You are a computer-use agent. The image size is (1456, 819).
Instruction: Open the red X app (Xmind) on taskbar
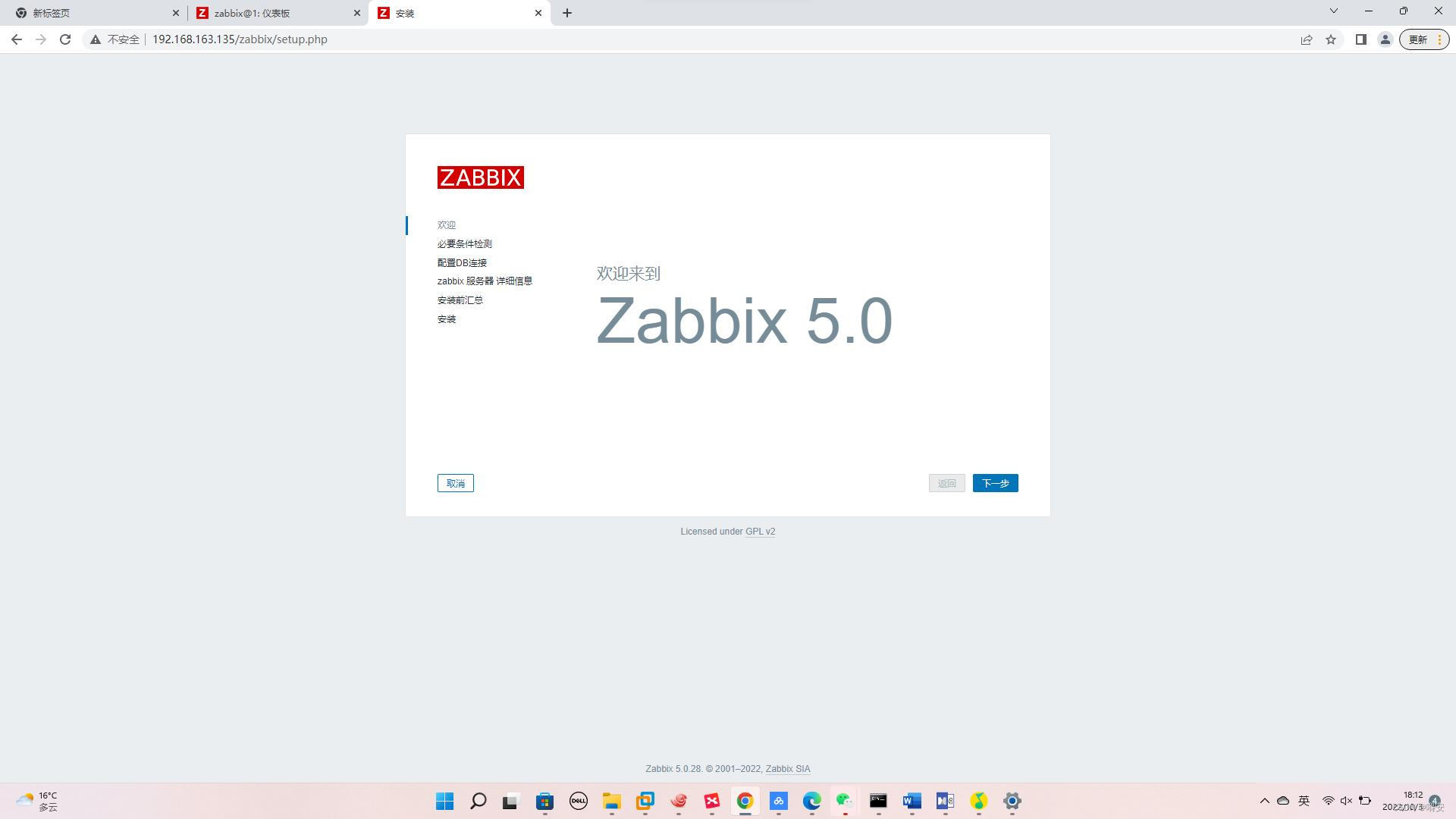click(x=712, y=801)
